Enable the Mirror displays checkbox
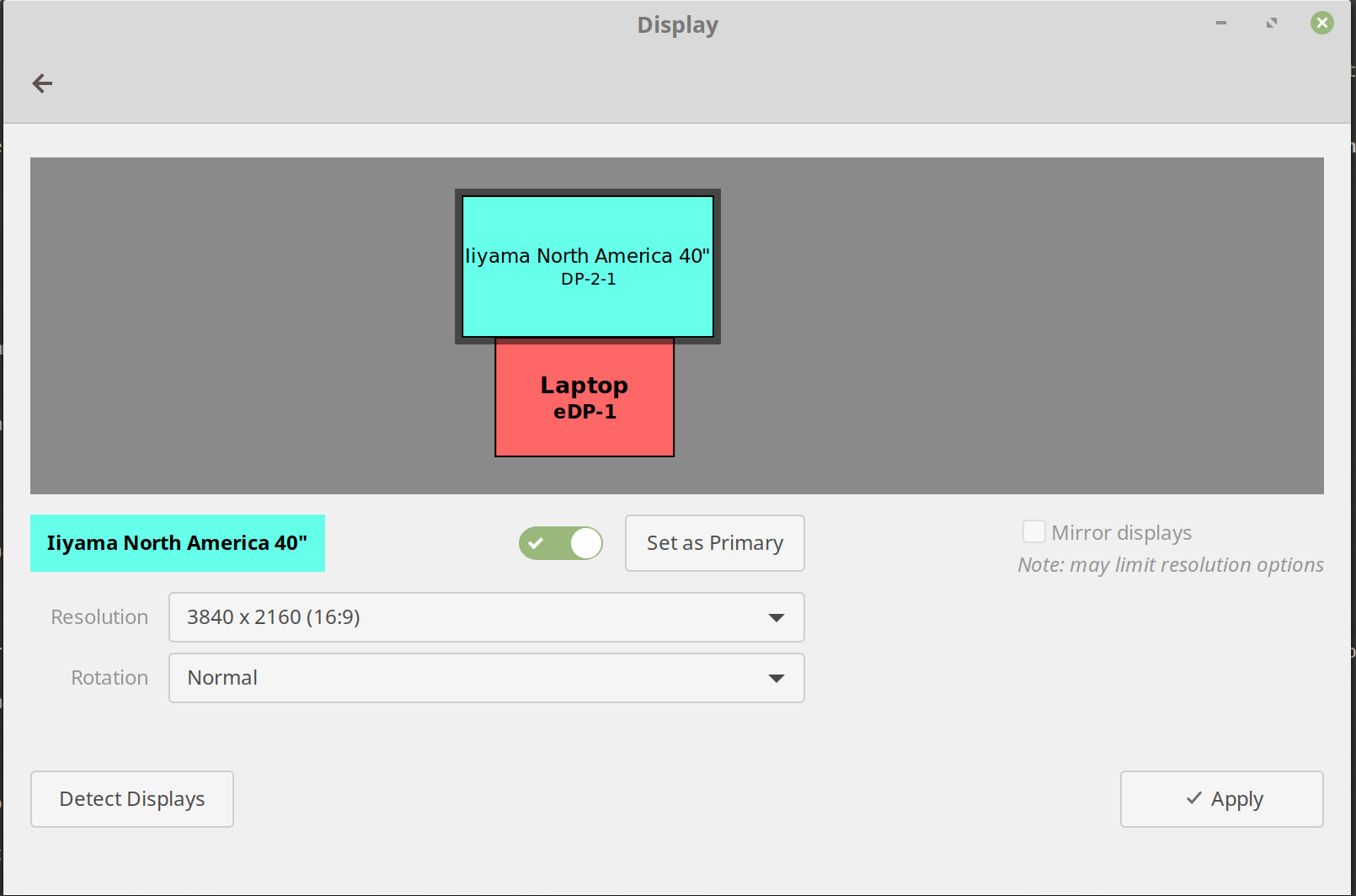Screen dimensions: 1356x896 (1034, 531)
